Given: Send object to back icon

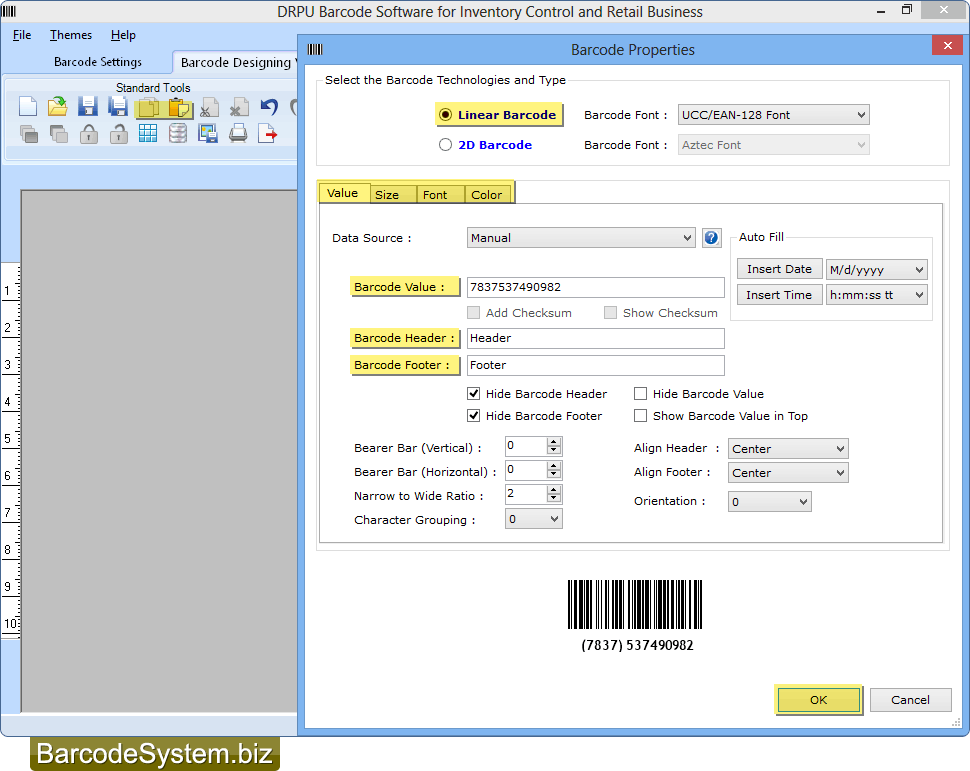Looking at the screenshot, I should point(58,134).
